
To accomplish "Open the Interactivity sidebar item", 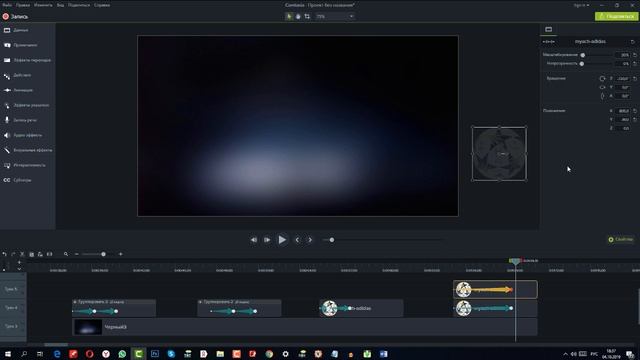I will tap(24, 165).
